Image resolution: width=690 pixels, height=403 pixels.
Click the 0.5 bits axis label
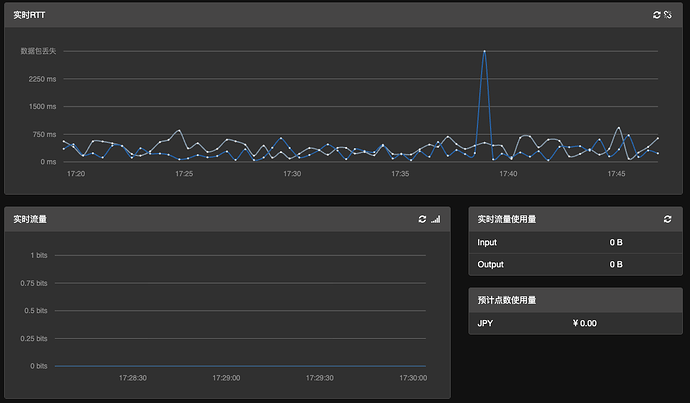click(36, 311)
